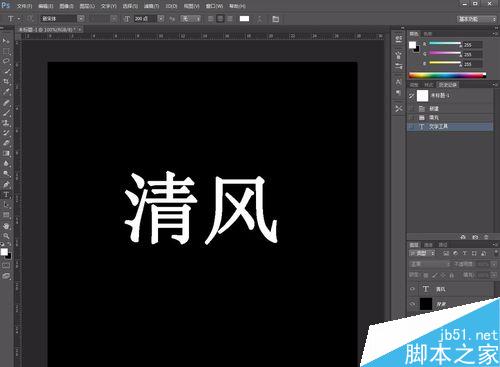This screenshot has height=367, width=500.
Task: Switch to the 通道 tab
Action: pyautogui.click(x=428, y=245)
